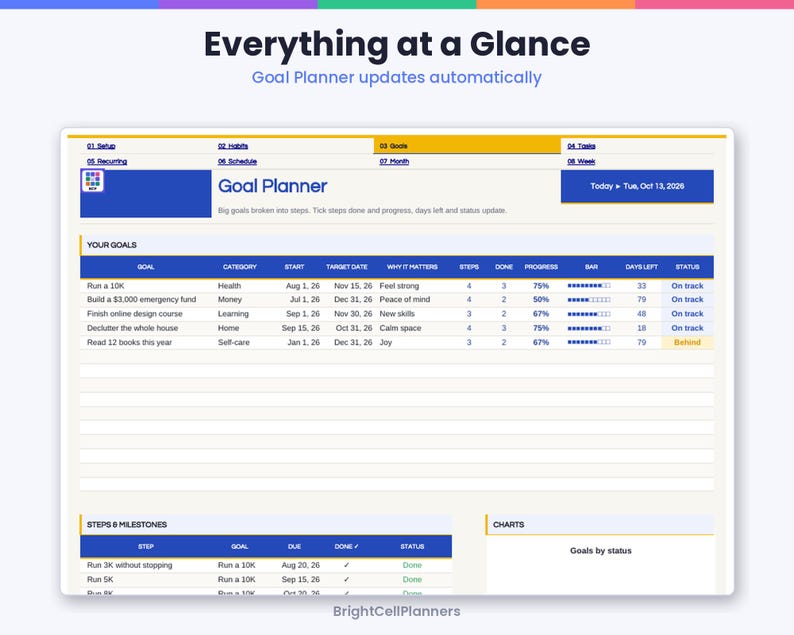794x635 pixels.
Task: Click Days Left value 33
Action: [642, 286]
